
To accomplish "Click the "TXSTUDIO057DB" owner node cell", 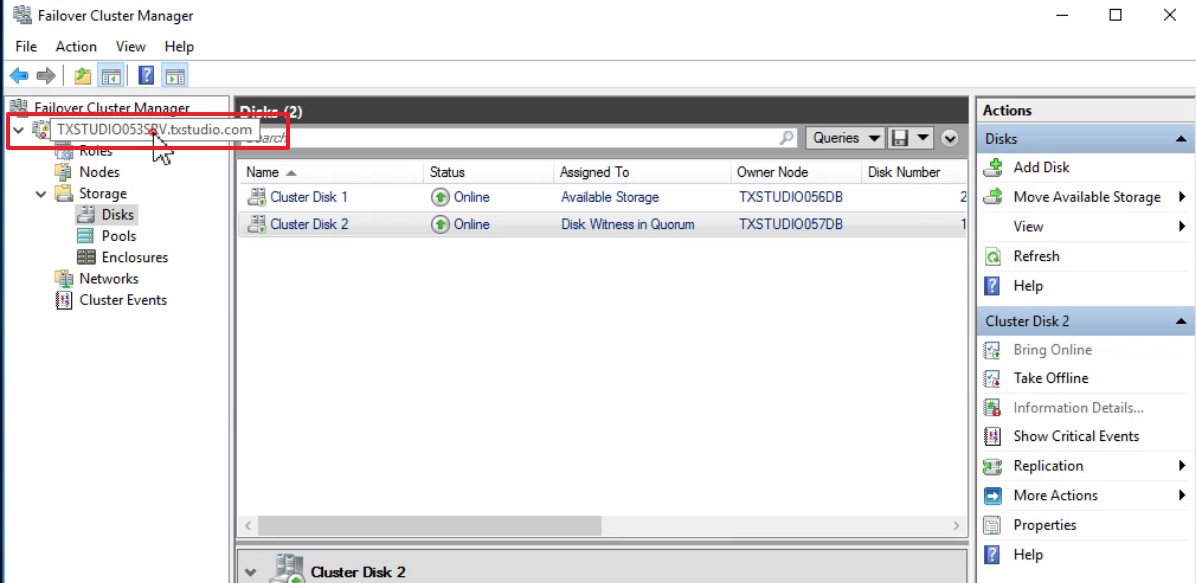I will pyautogui.click(x=791, y=224).
